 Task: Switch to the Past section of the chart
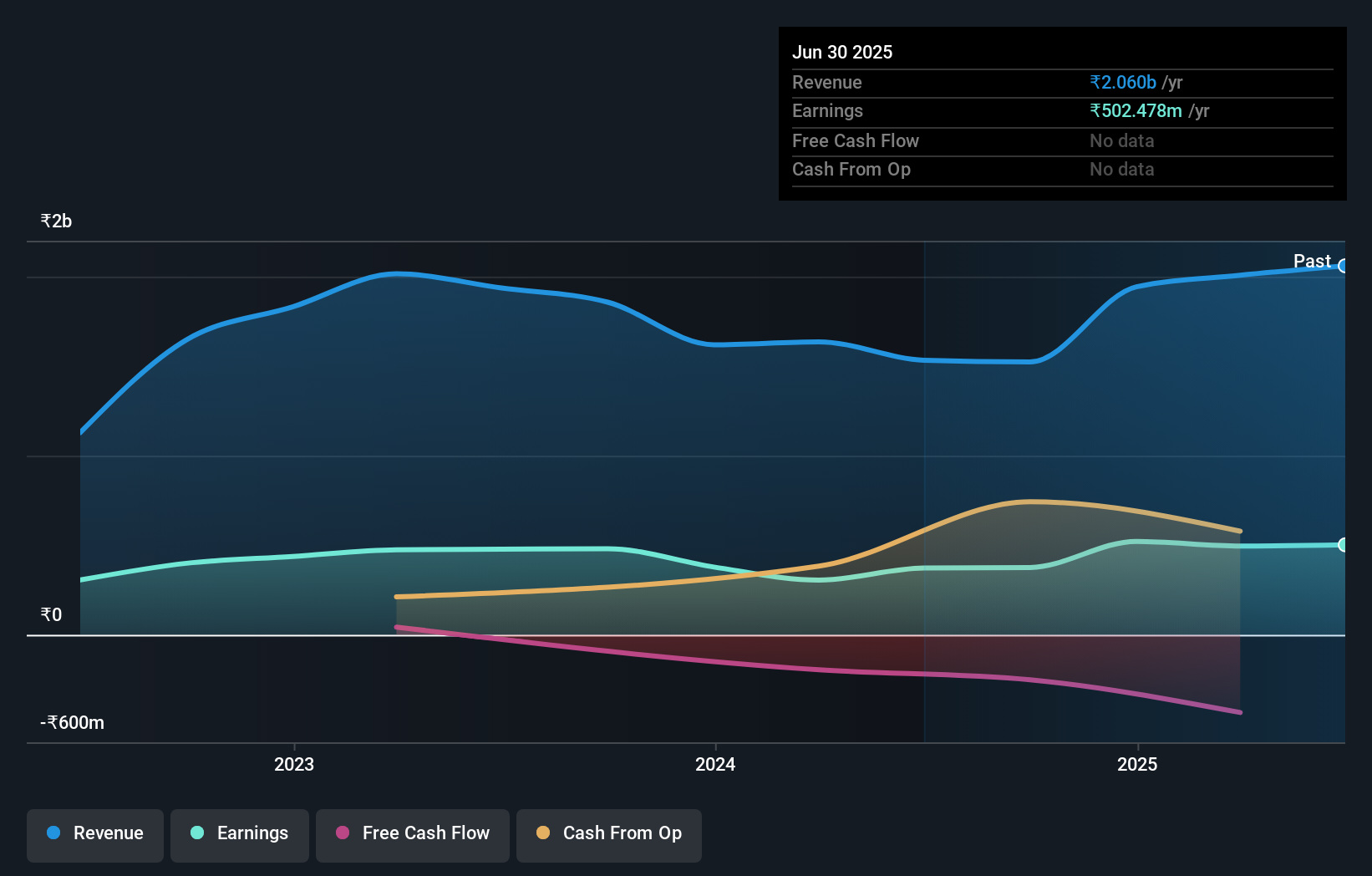pyautogui.click(x=1312, y=261)
